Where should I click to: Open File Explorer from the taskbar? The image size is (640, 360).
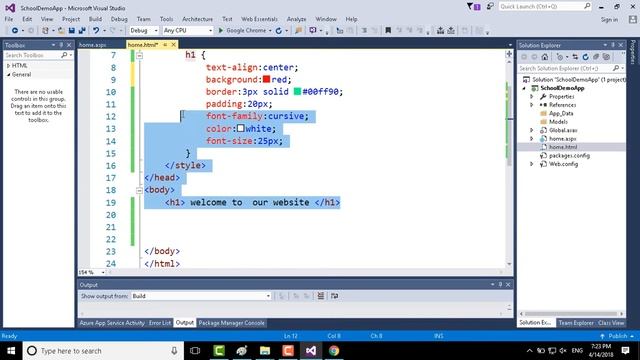[265, 351]
